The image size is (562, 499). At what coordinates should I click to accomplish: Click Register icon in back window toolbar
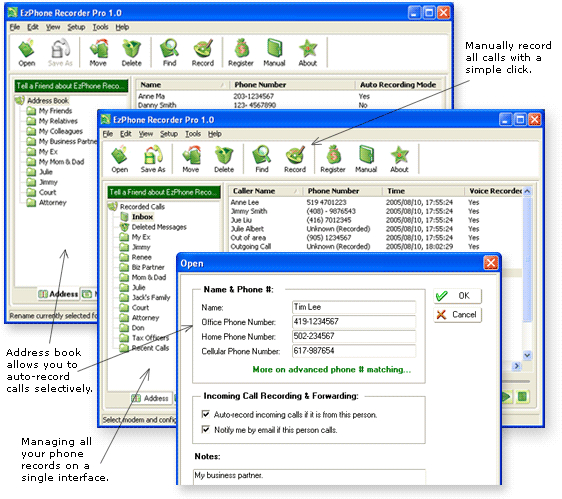(241, 53)
